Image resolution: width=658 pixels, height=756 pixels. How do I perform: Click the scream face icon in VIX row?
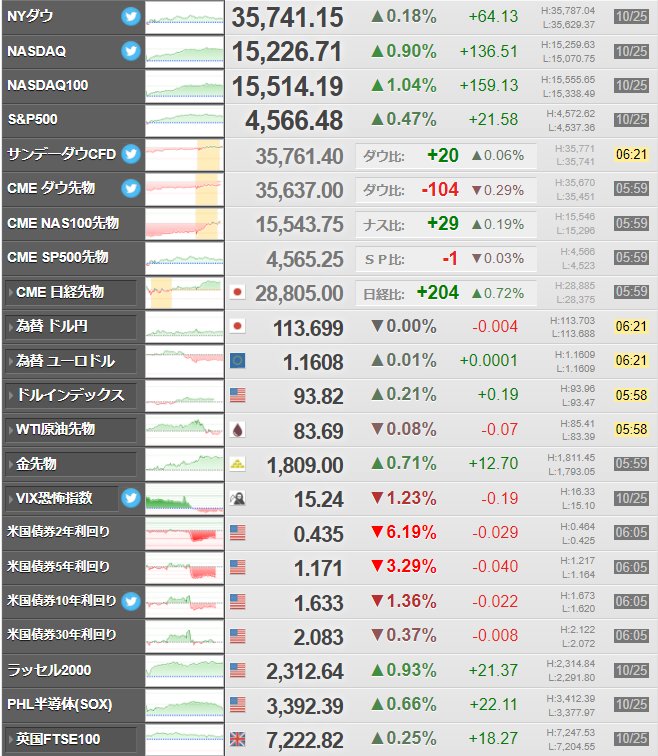click(x=237, y=499)
